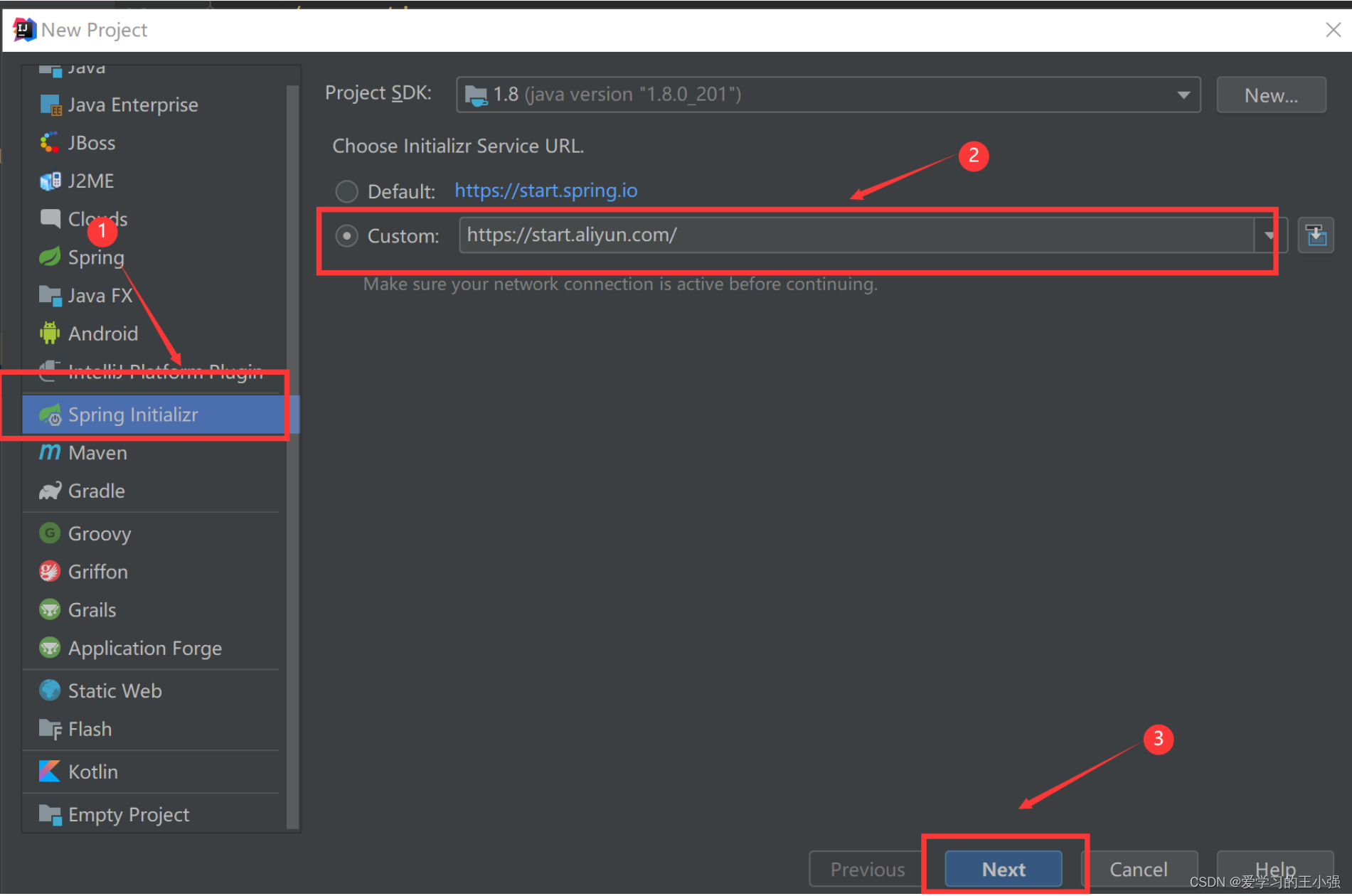Click the Gradle elephant icon
This screenshot has height=896, width=1352.
[50, 491]
